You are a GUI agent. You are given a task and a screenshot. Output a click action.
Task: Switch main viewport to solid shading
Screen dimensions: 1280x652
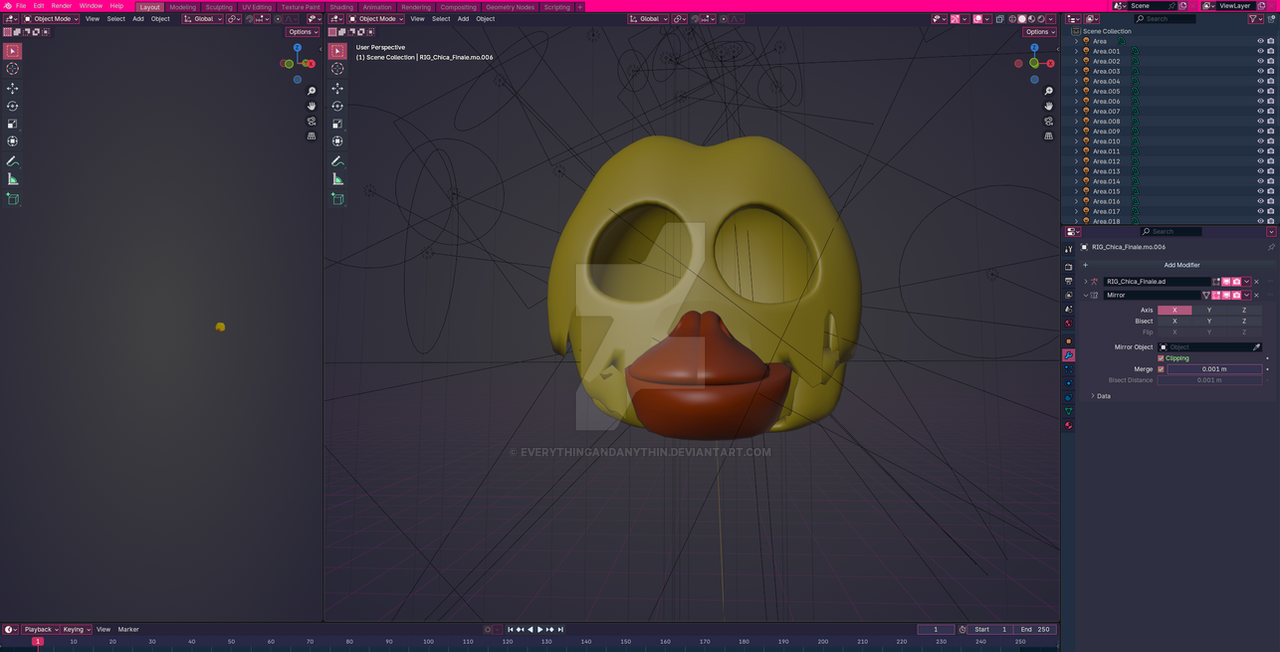coord(1022,19)
